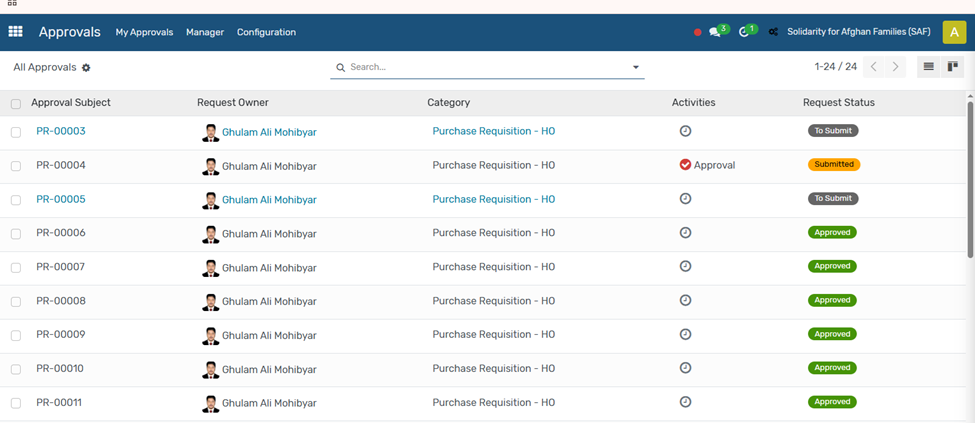Image resolution: width=975 pixels, height=423 pixels.
Task: Click the red Approval activity icon on PR-00004
Action: pyautogui.click(x=685, y=165)
